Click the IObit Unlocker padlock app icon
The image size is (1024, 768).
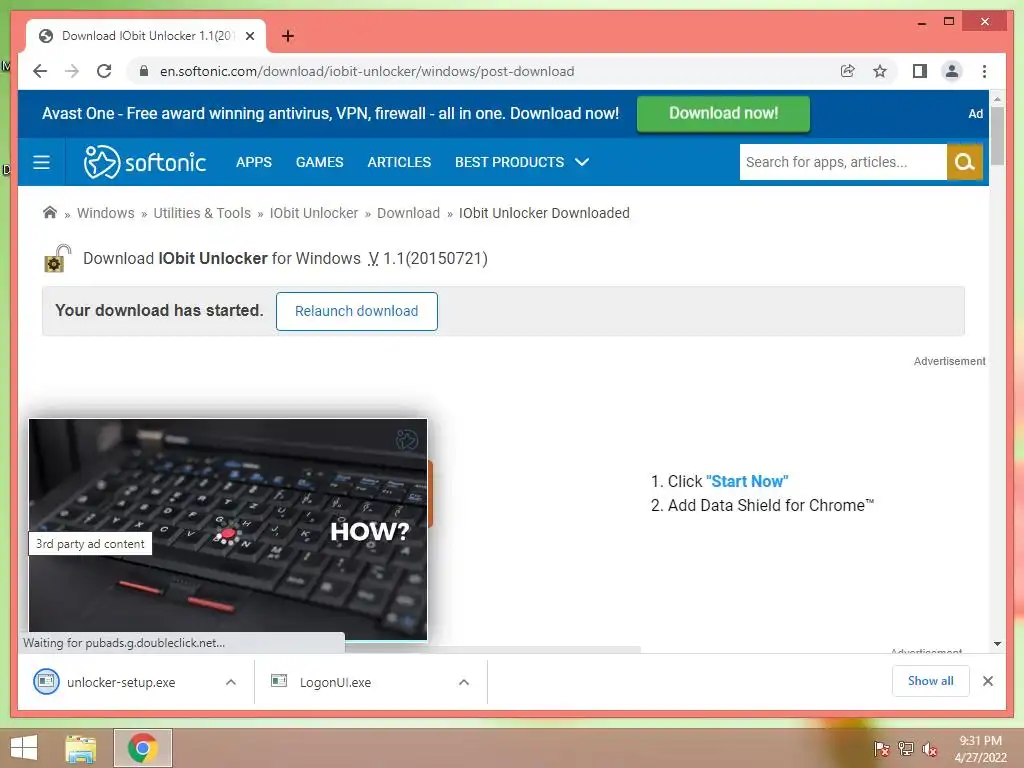[x=57, y=259]
